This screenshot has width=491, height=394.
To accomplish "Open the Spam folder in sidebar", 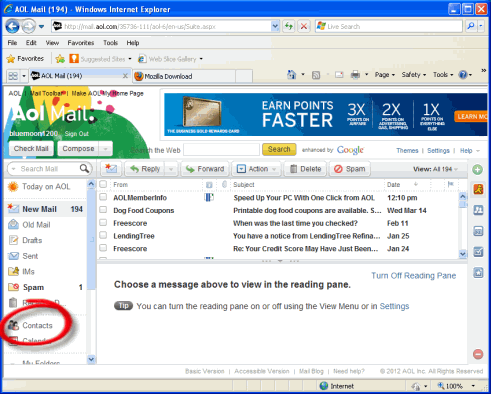I will 33,287.
